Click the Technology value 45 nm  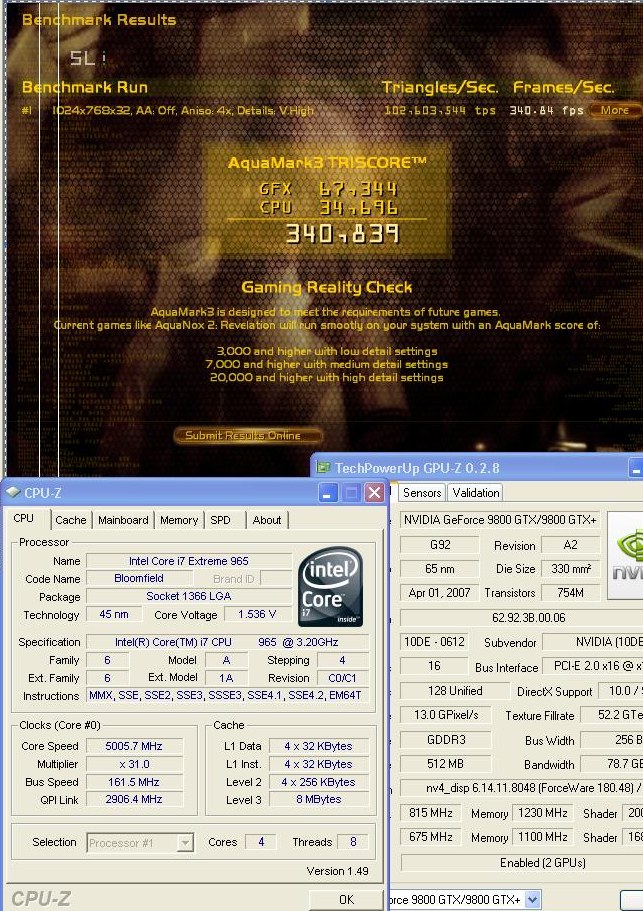(x=114, y=614)
